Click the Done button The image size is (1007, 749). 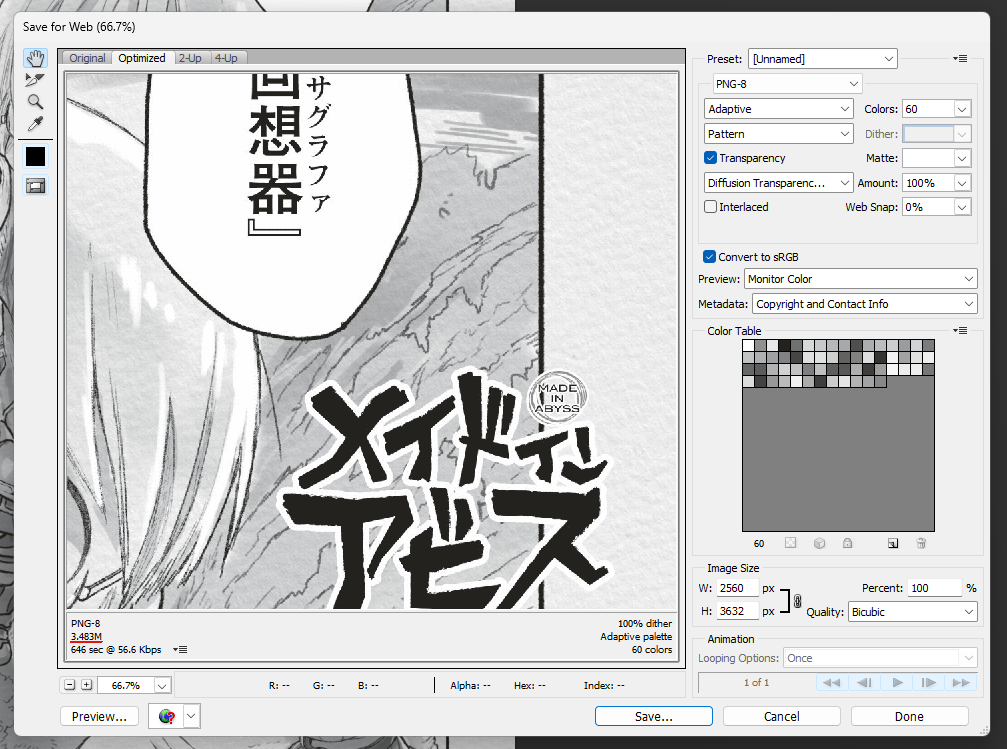pyautogui.click(x=909, y=716)
